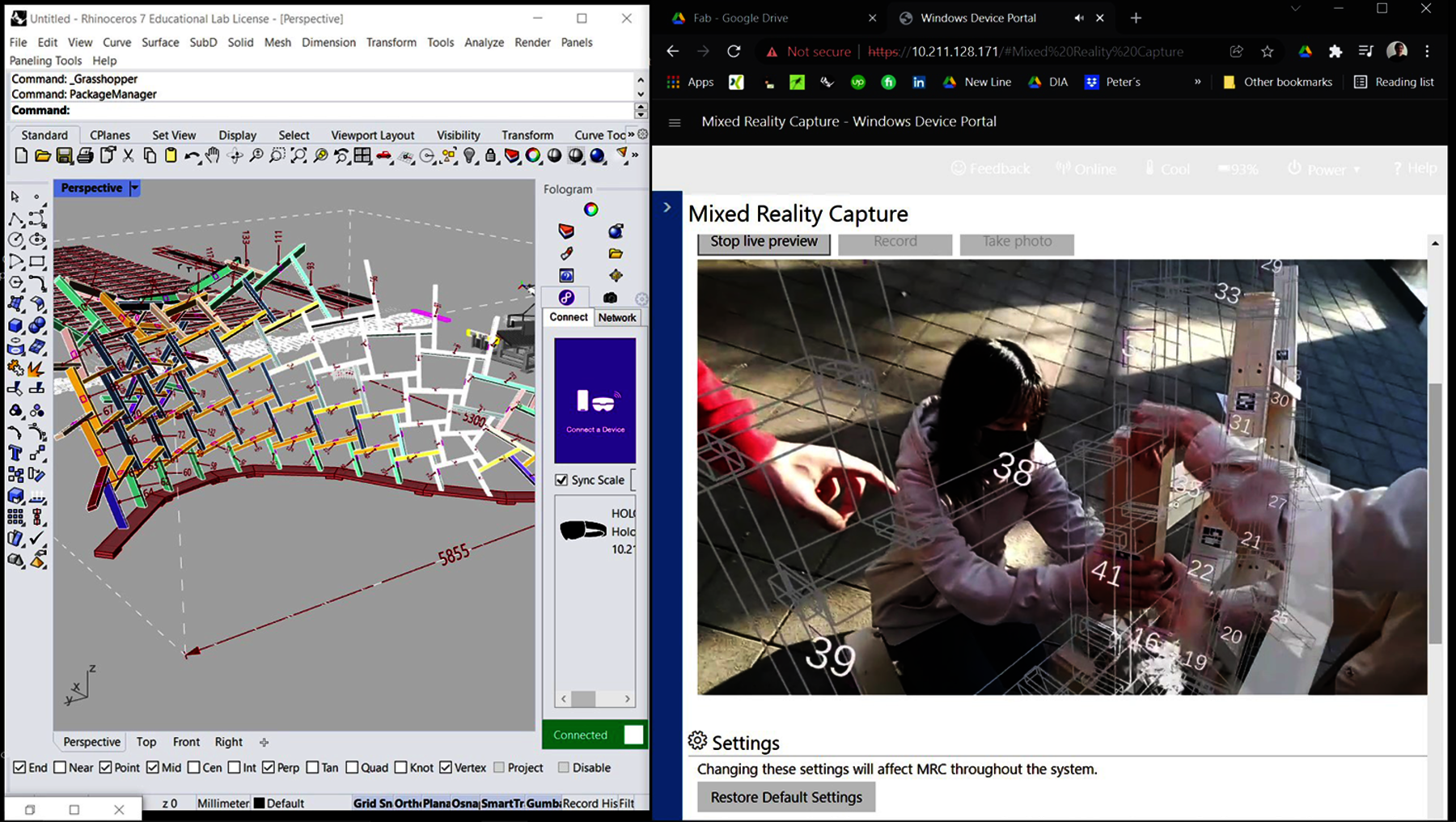Toggle the Point osnap checkbox
This screenshot has width=1456, height=822.
[x=105, y=767]
